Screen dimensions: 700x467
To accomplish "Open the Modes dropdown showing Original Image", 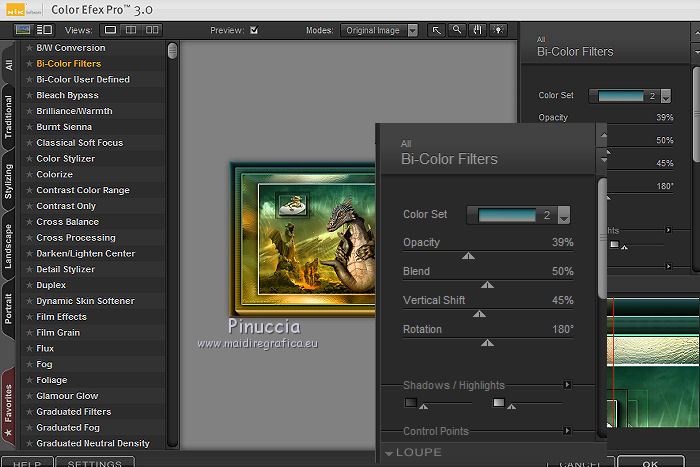I will coord(379,30).
